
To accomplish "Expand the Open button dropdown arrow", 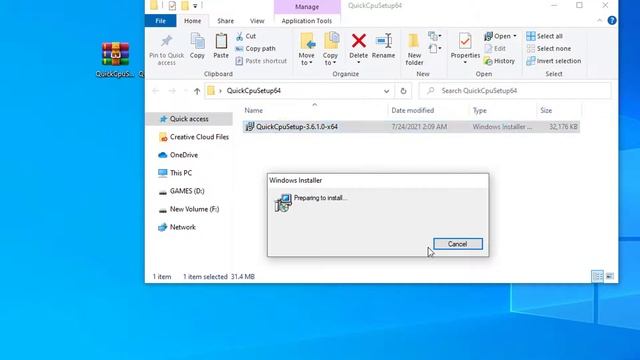I will [515, 36].
